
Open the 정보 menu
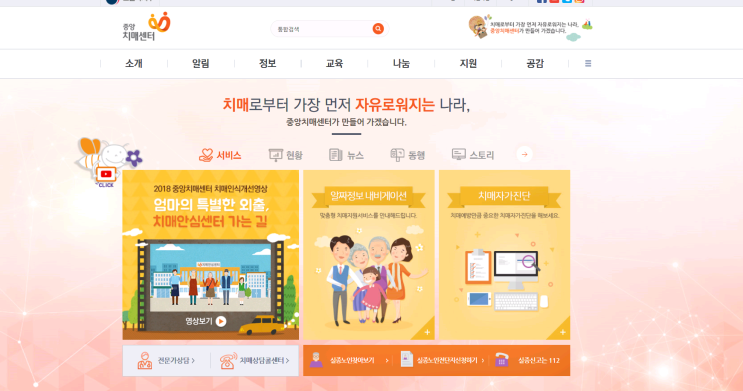[x=267, y=64]
